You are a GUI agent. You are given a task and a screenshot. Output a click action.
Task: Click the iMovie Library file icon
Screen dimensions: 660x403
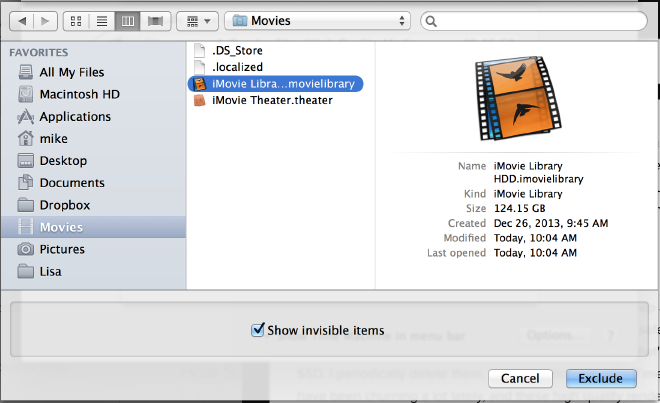(200, 84)
